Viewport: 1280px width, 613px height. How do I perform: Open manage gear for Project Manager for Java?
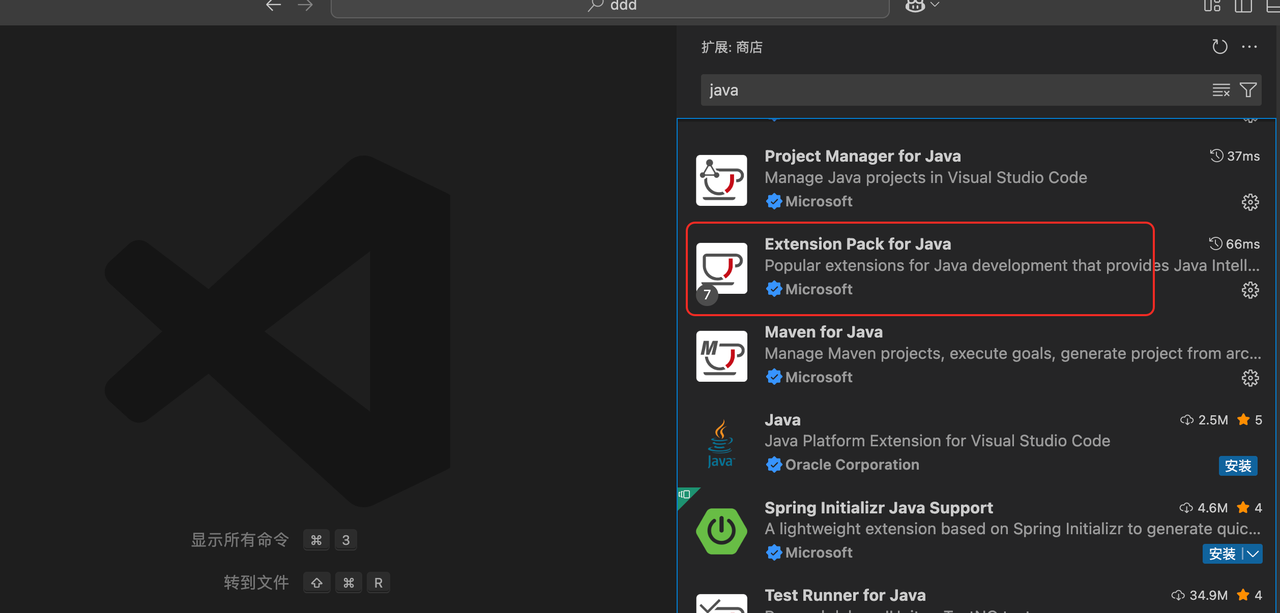tap(1250, 202)
